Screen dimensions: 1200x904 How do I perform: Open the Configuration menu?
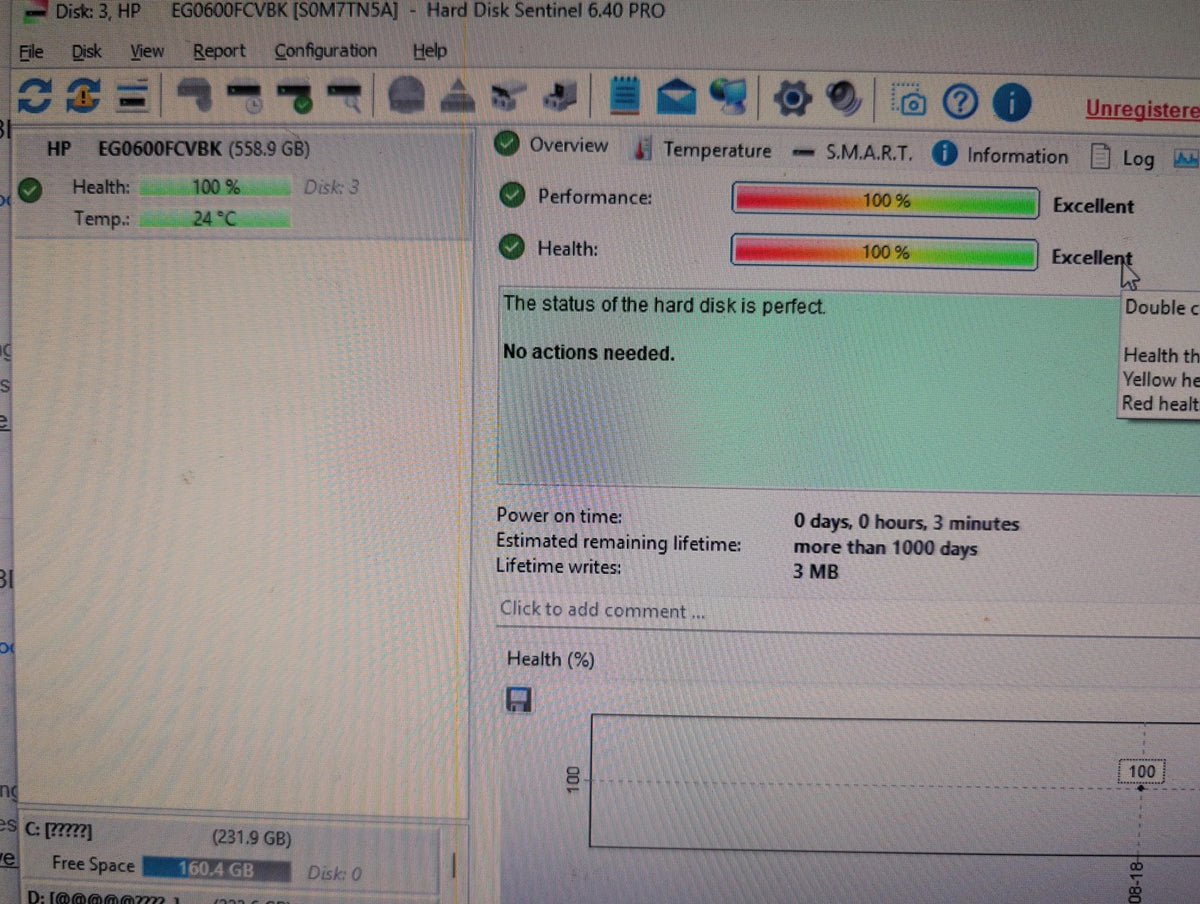point(326,50)
